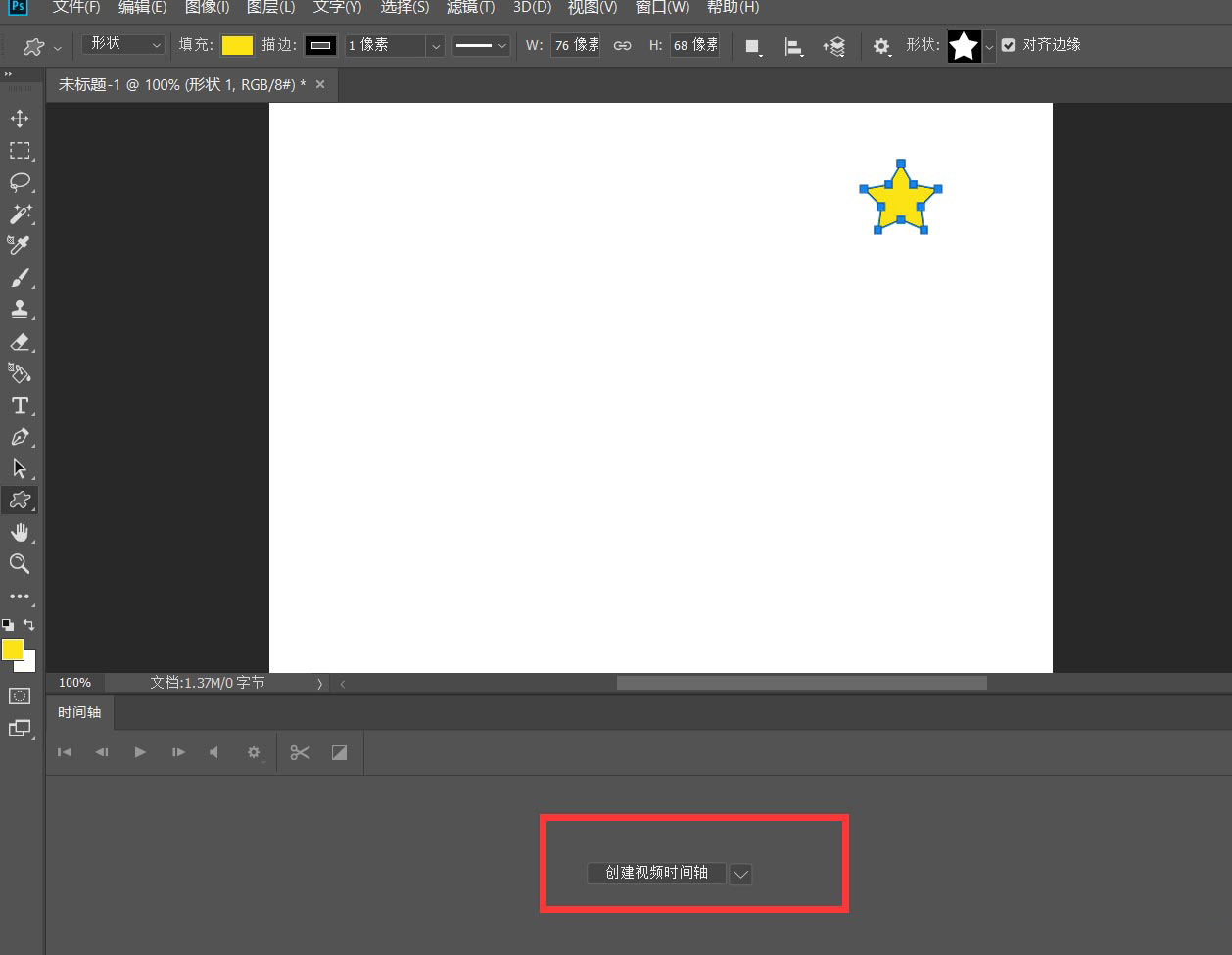1232x955 pixels.
Task: Open the custom shape picker arrow
Action: point(989,46)
